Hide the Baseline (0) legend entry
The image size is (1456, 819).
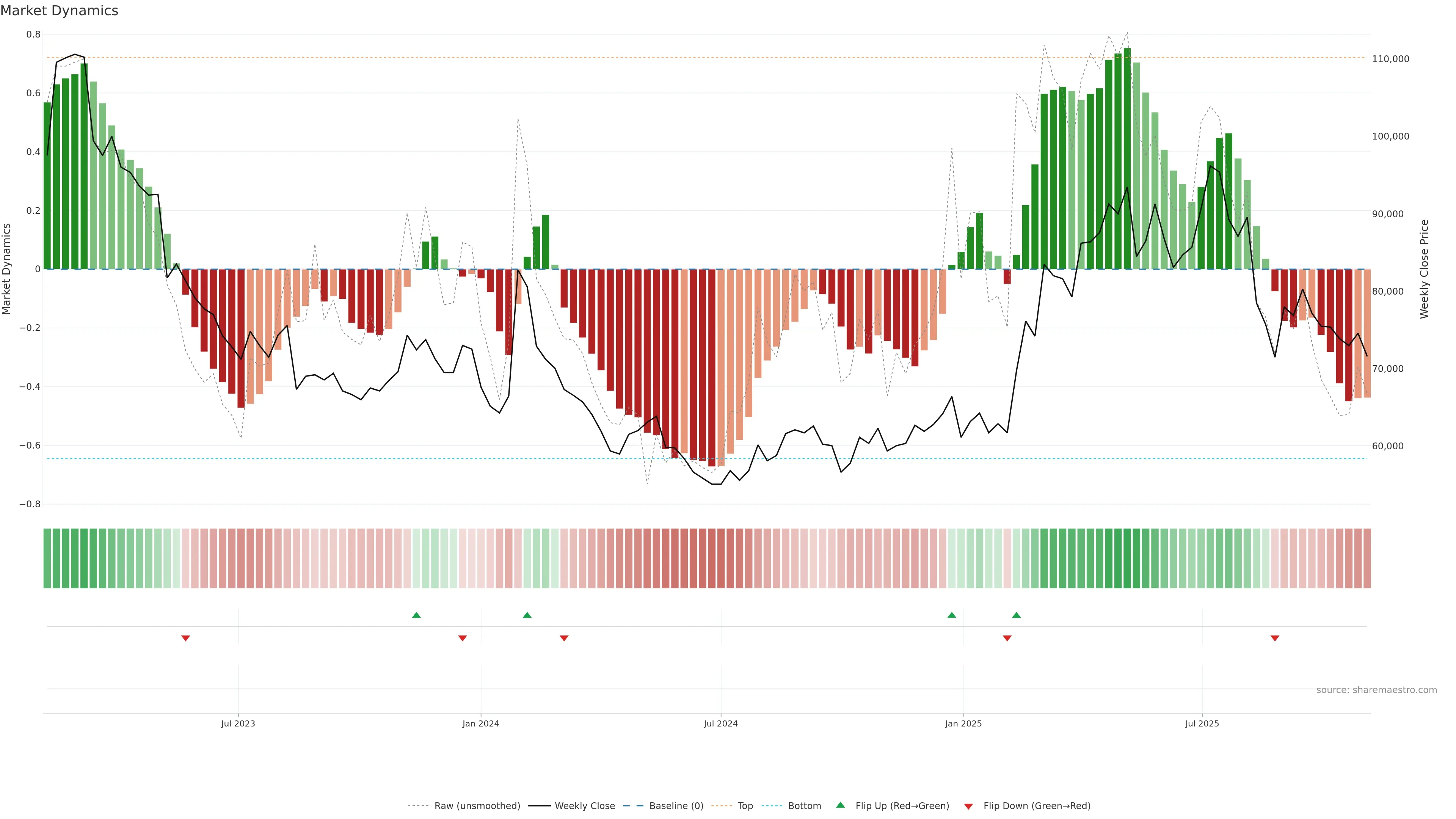point(676,806)
